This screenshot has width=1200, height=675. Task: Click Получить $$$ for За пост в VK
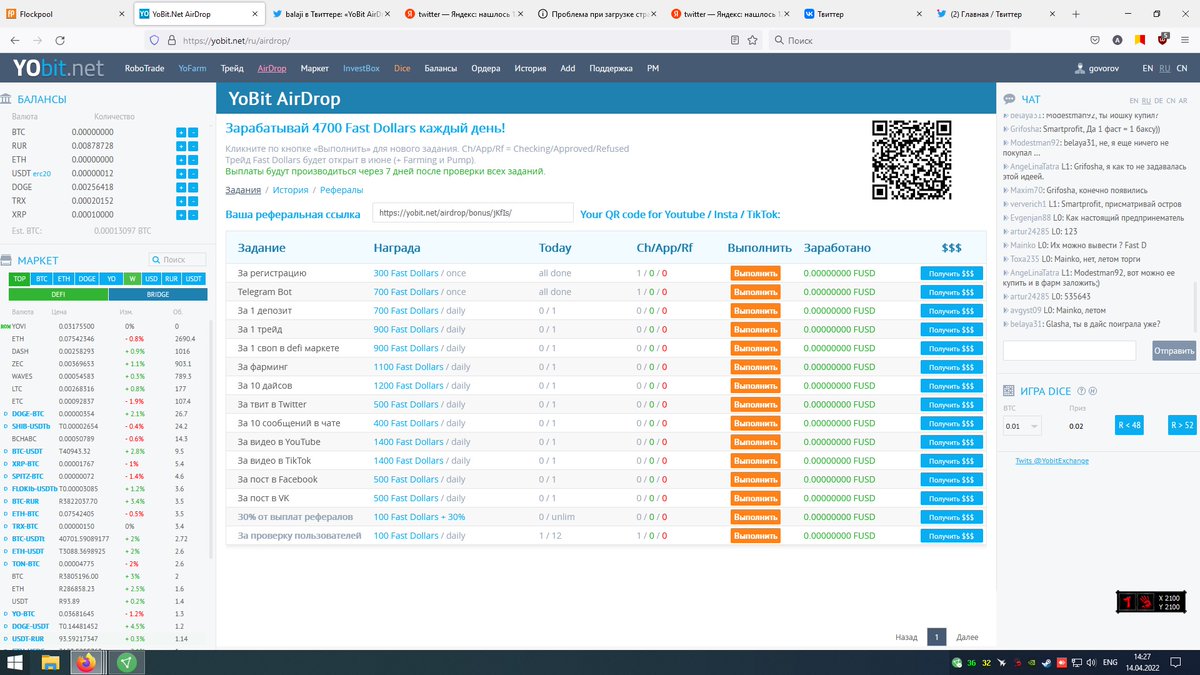coord(951,498)
